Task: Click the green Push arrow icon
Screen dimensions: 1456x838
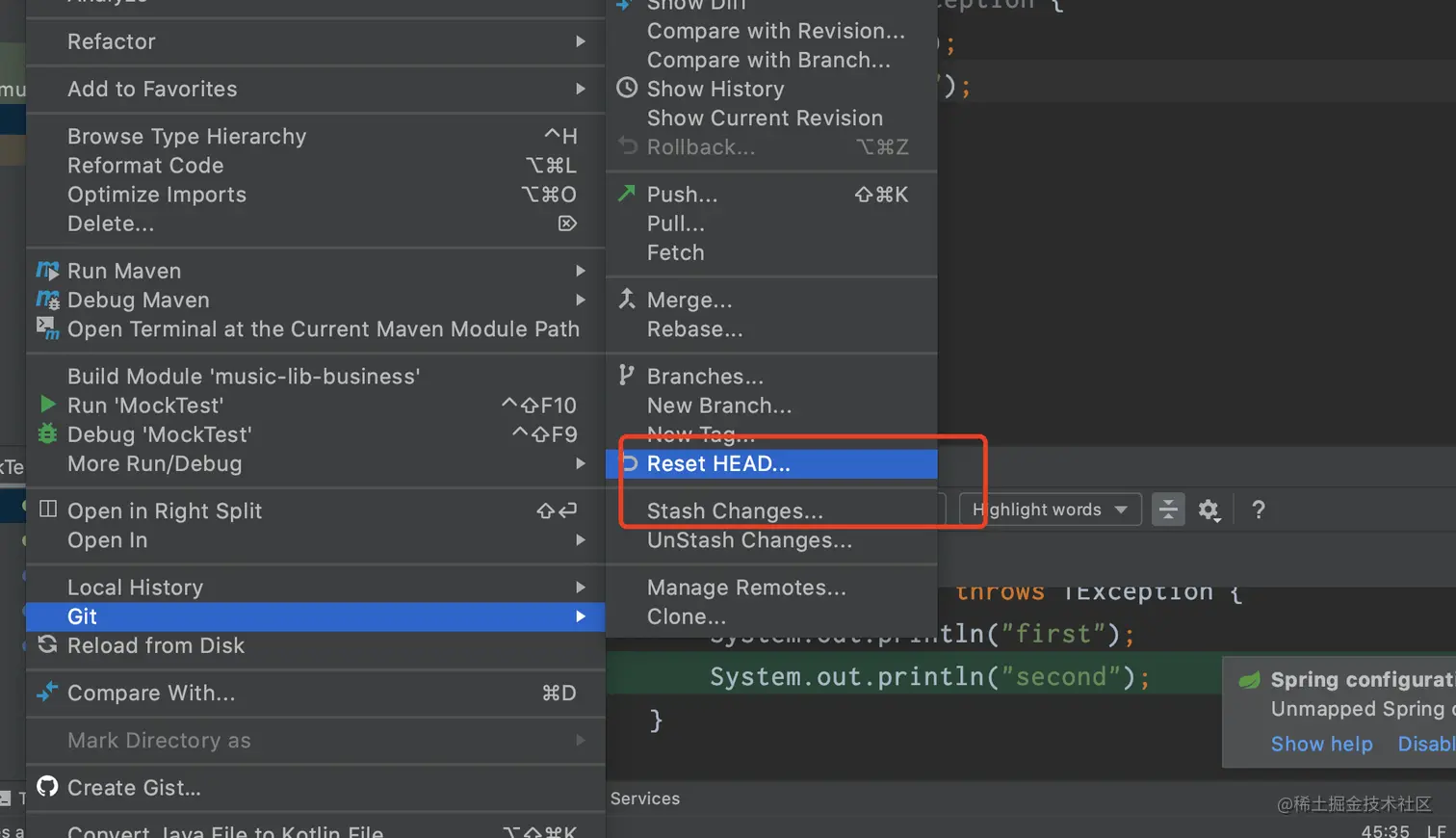Action: (x=627, y=194)
